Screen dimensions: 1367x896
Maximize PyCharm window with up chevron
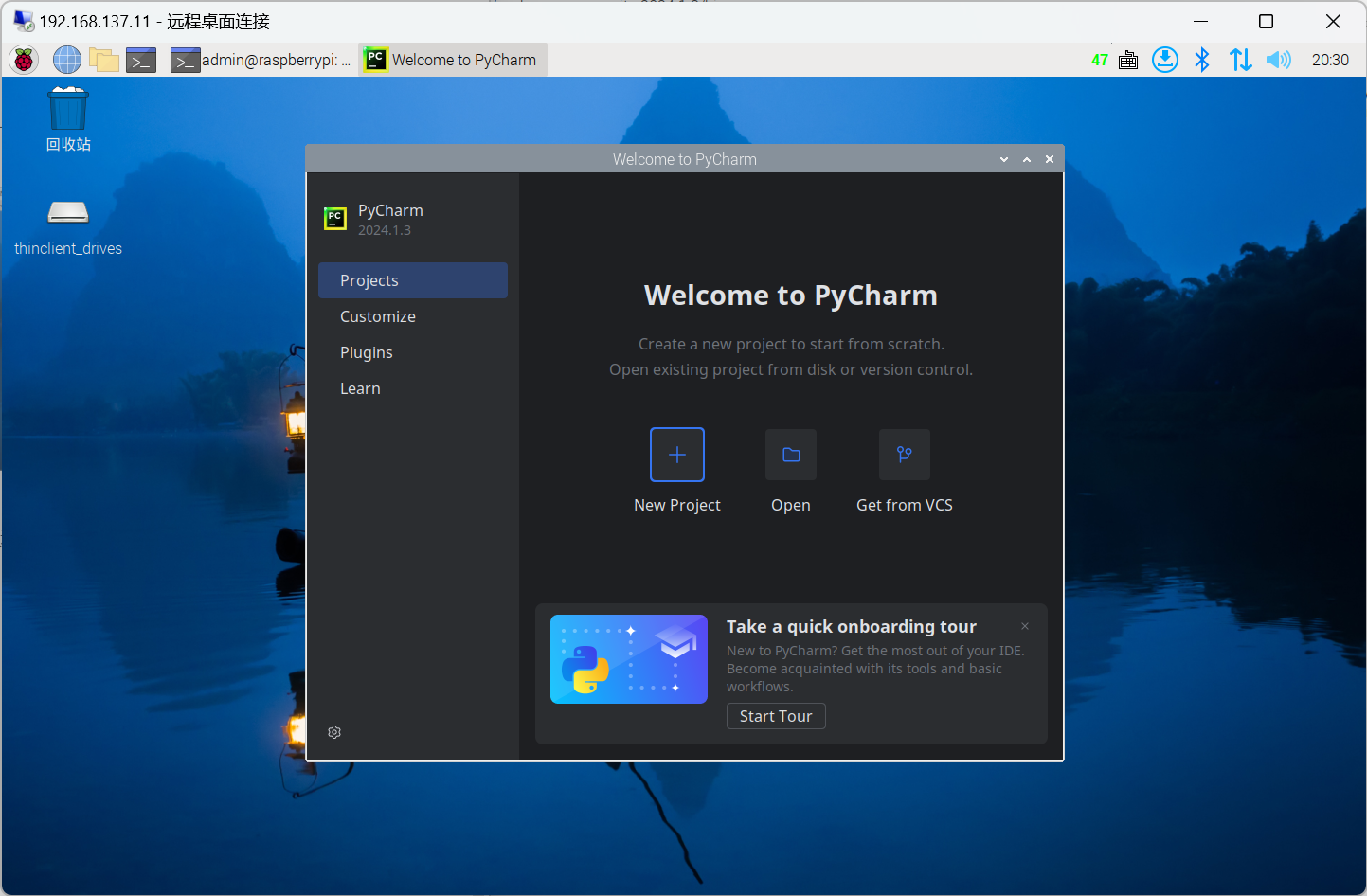[1027, 159]
